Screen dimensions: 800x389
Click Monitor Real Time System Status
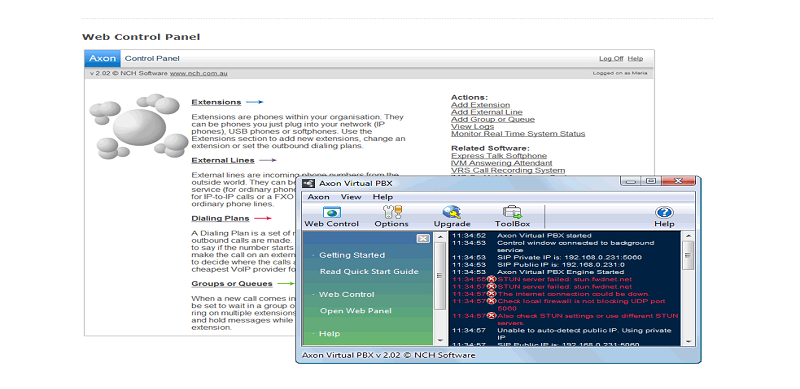click(x=518, y=134)
